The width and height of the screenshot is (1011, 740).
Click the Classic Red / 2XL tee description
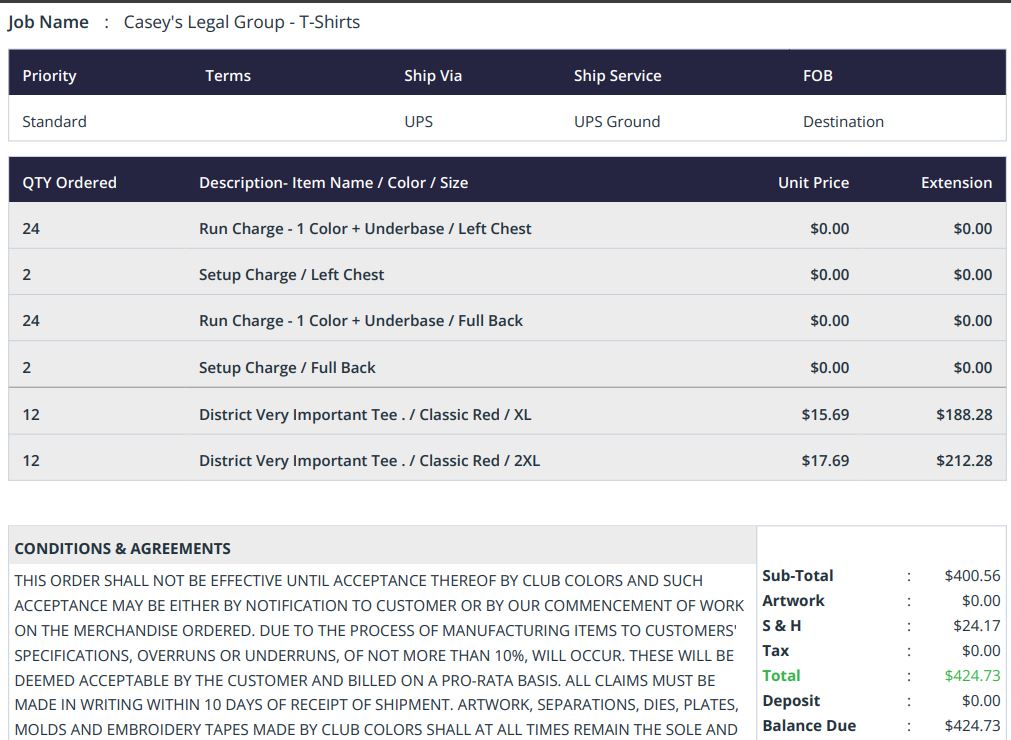tap(369, 461)
